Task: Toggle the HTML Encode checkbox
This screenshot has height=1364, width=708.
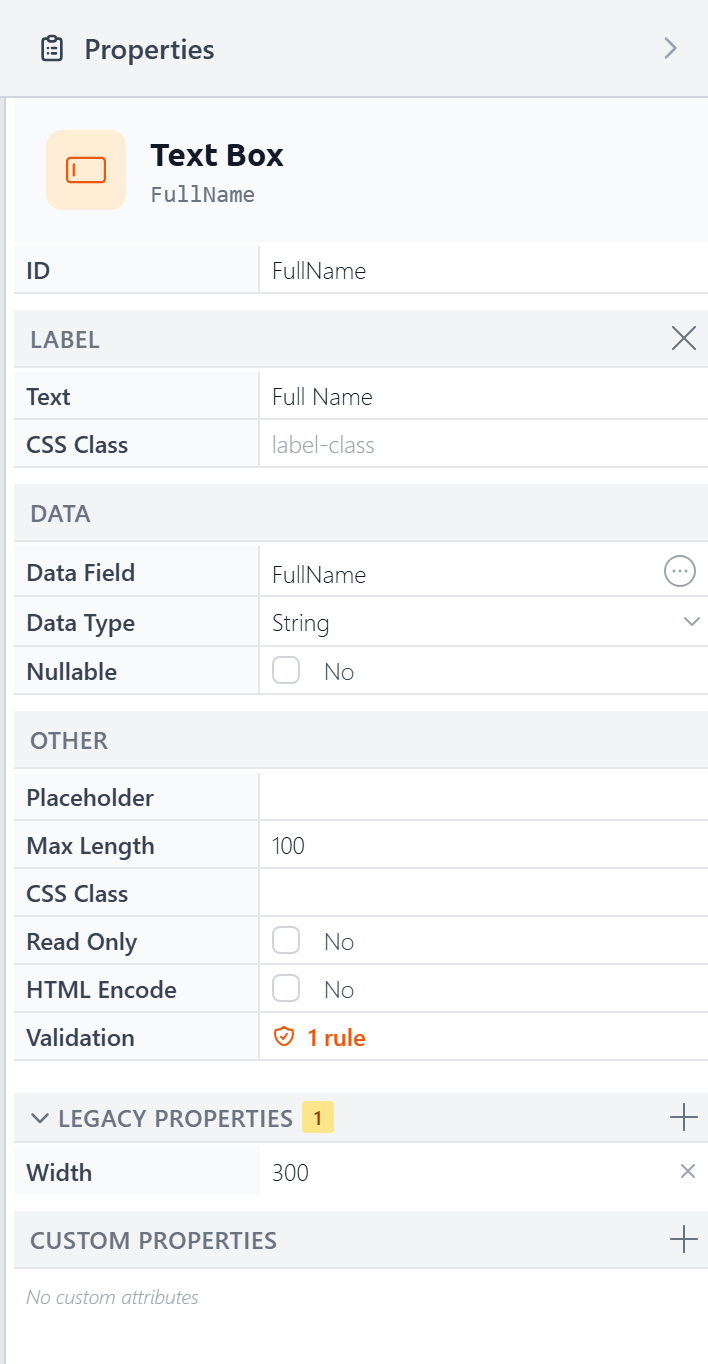Action: pyautogui.click(x=286, y=988)
